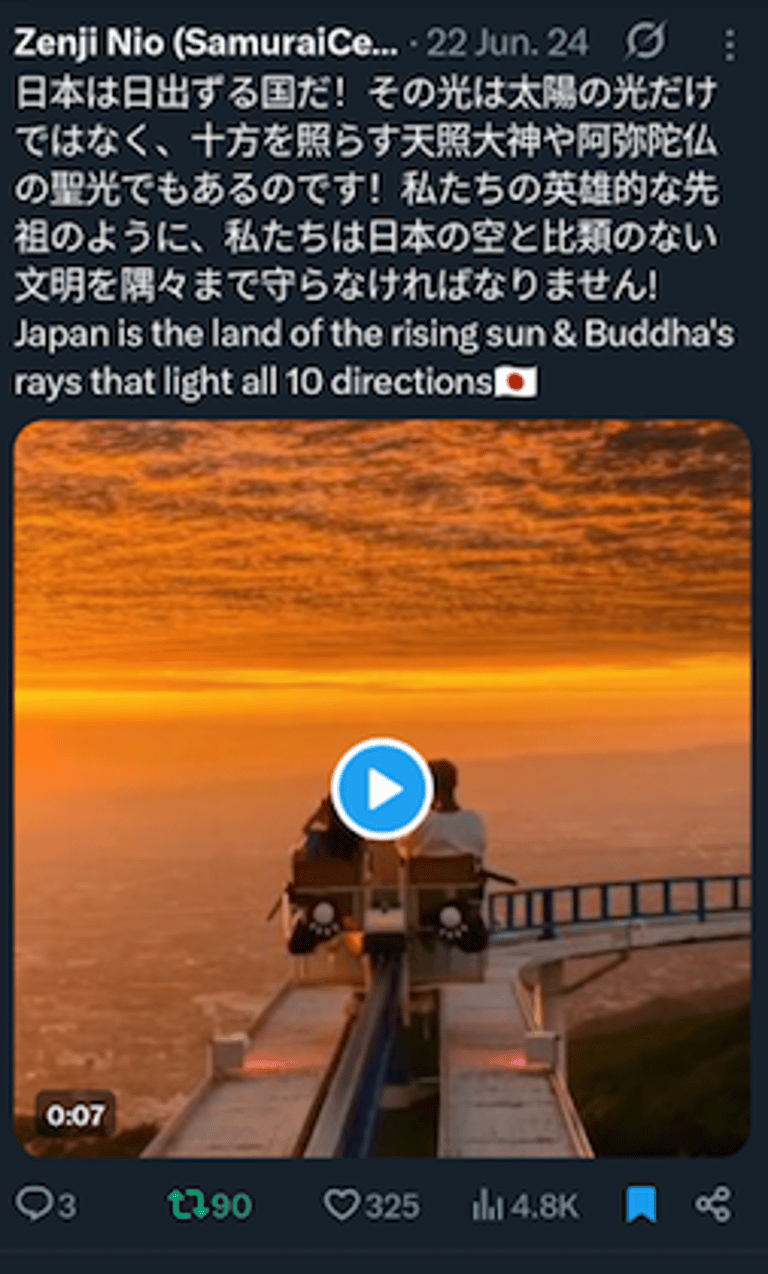The width and height of the screenshot is (768, 1274).
Task: Click the reply count 3
Action: click(67, 1206)
